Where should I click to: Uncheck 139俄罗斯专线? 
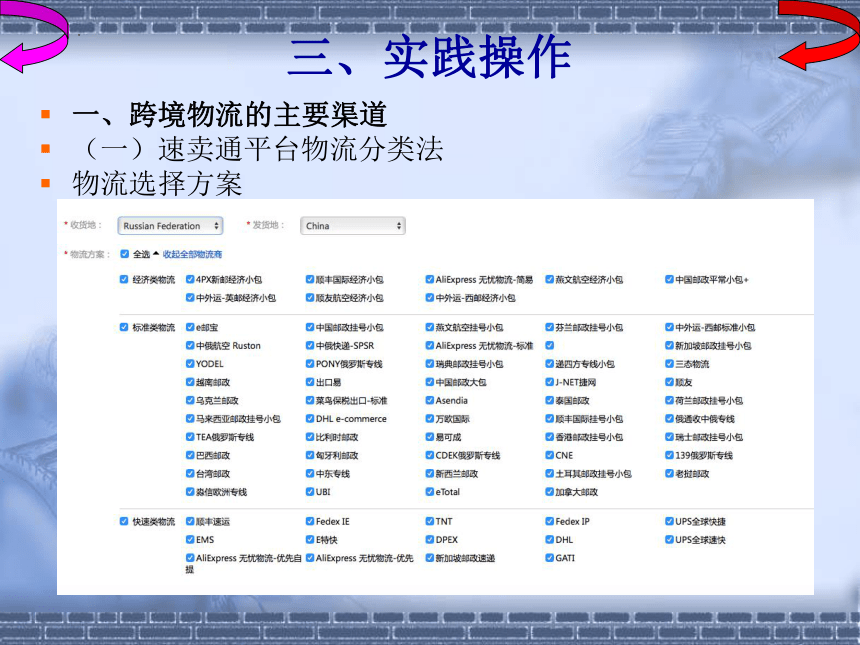click(669, 455)
